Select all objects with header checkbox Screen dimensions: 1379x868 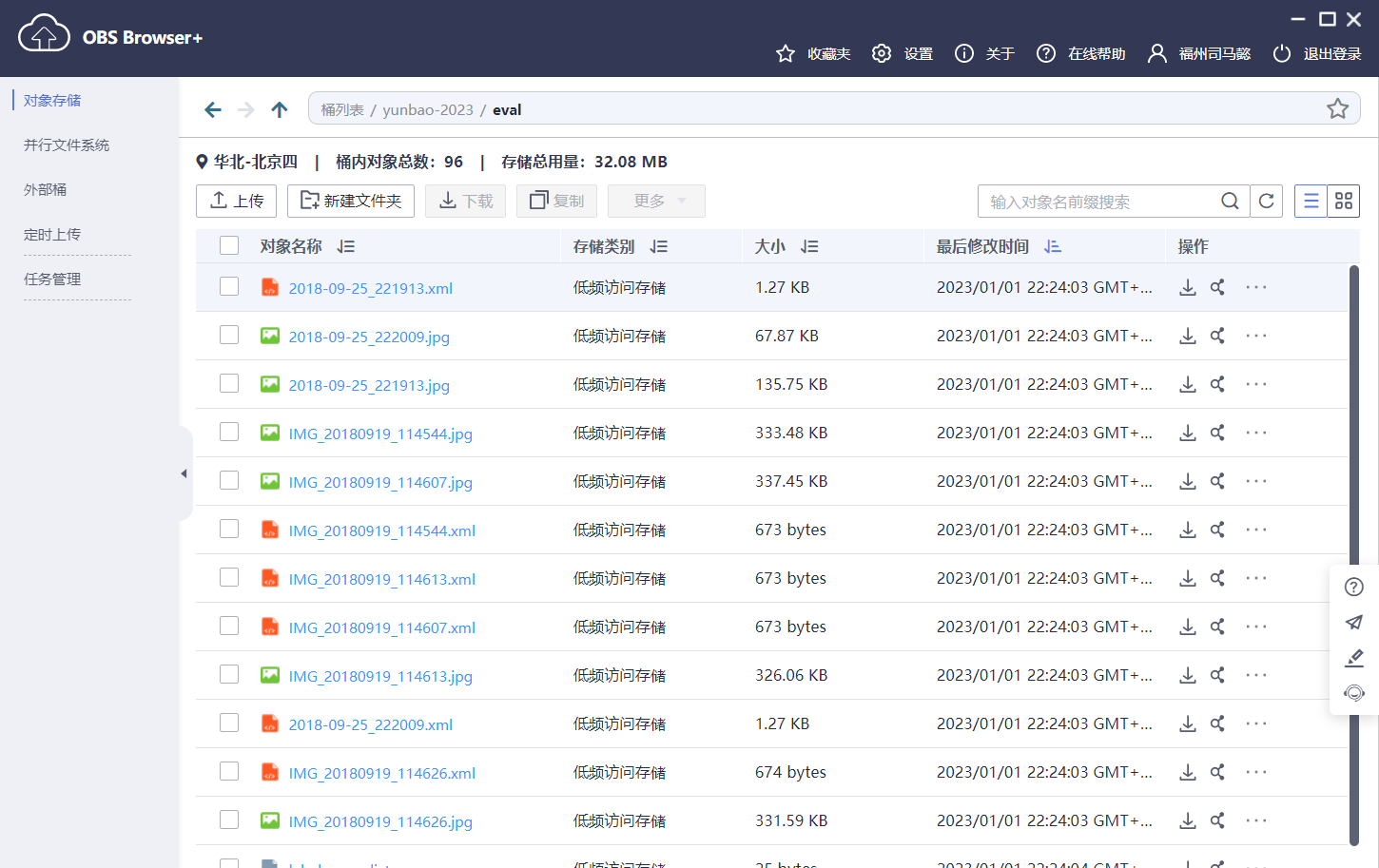tap(228, 244)
